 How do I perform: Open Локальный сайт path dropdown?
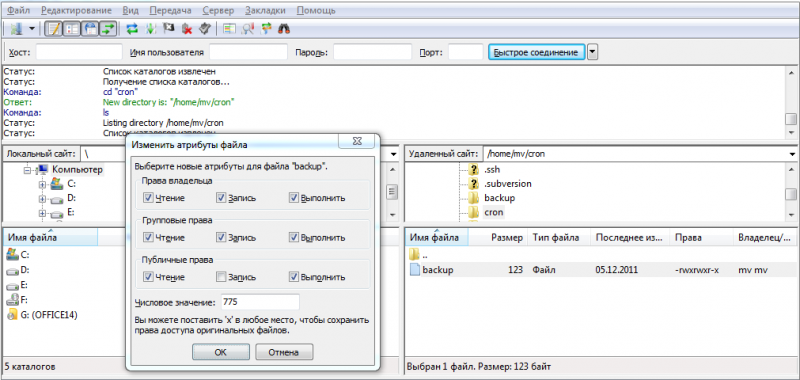pos(393,154)
